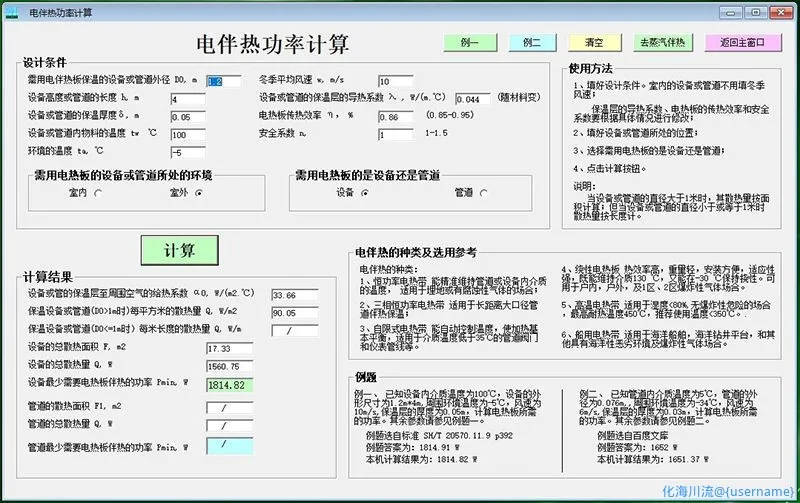Select total heat loss result 1560.75
800x503 pixels.
(x=230, y=366)
